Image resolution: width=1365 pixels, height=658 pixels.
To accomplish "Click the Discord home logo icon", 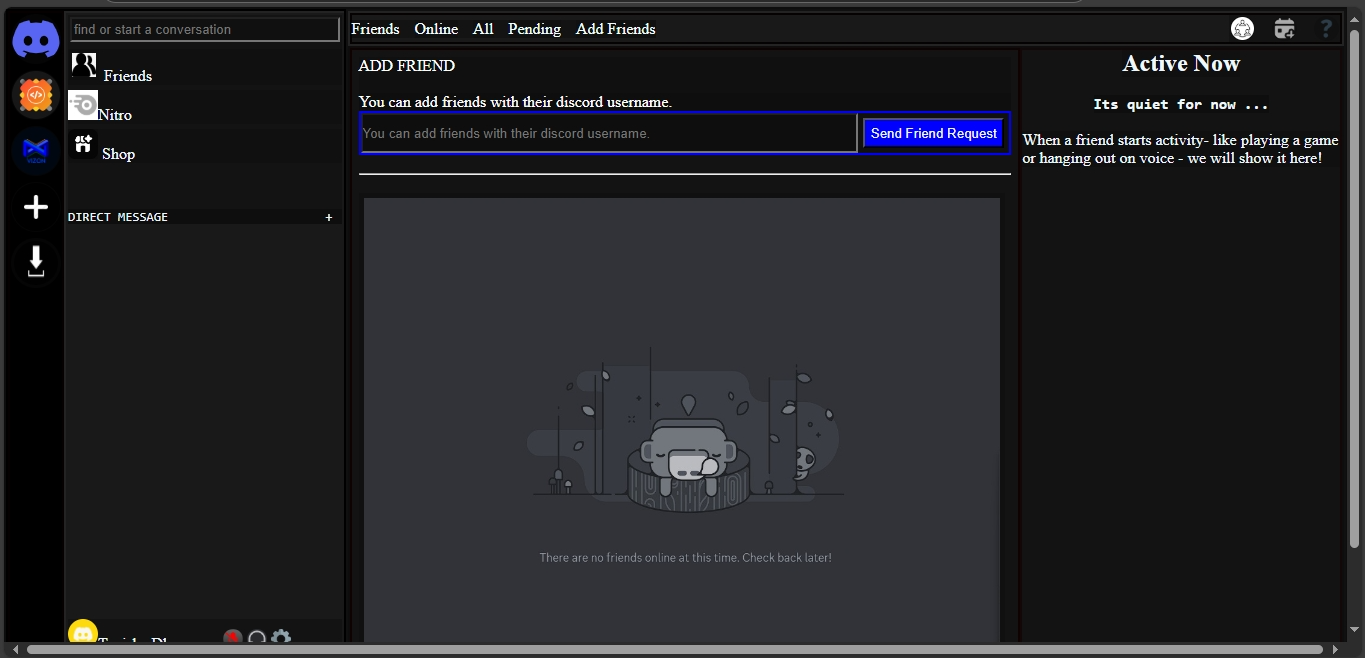I will [35, 39].
